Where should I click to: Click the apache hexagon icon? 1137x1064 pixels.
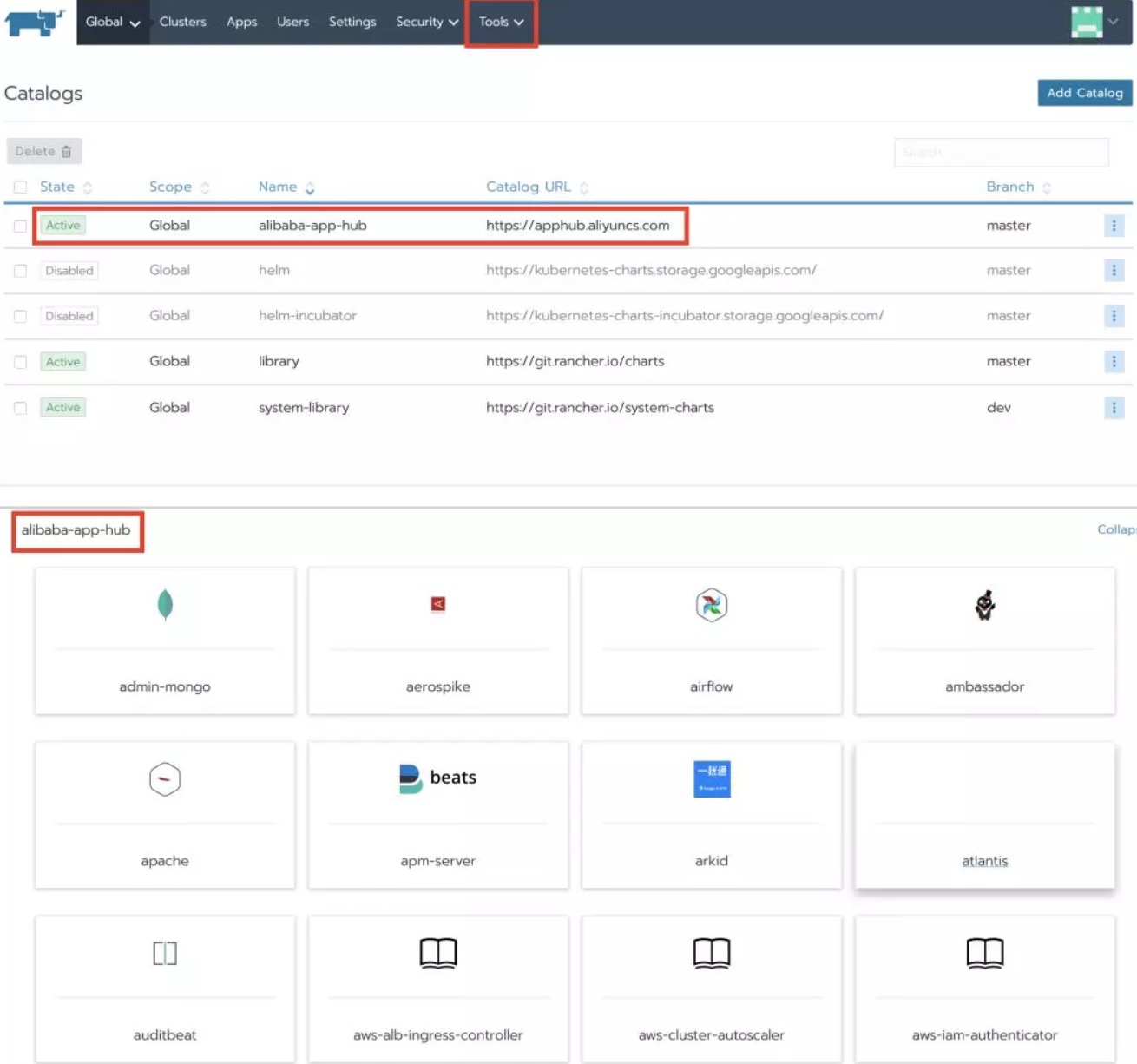[x=165, y=779]
